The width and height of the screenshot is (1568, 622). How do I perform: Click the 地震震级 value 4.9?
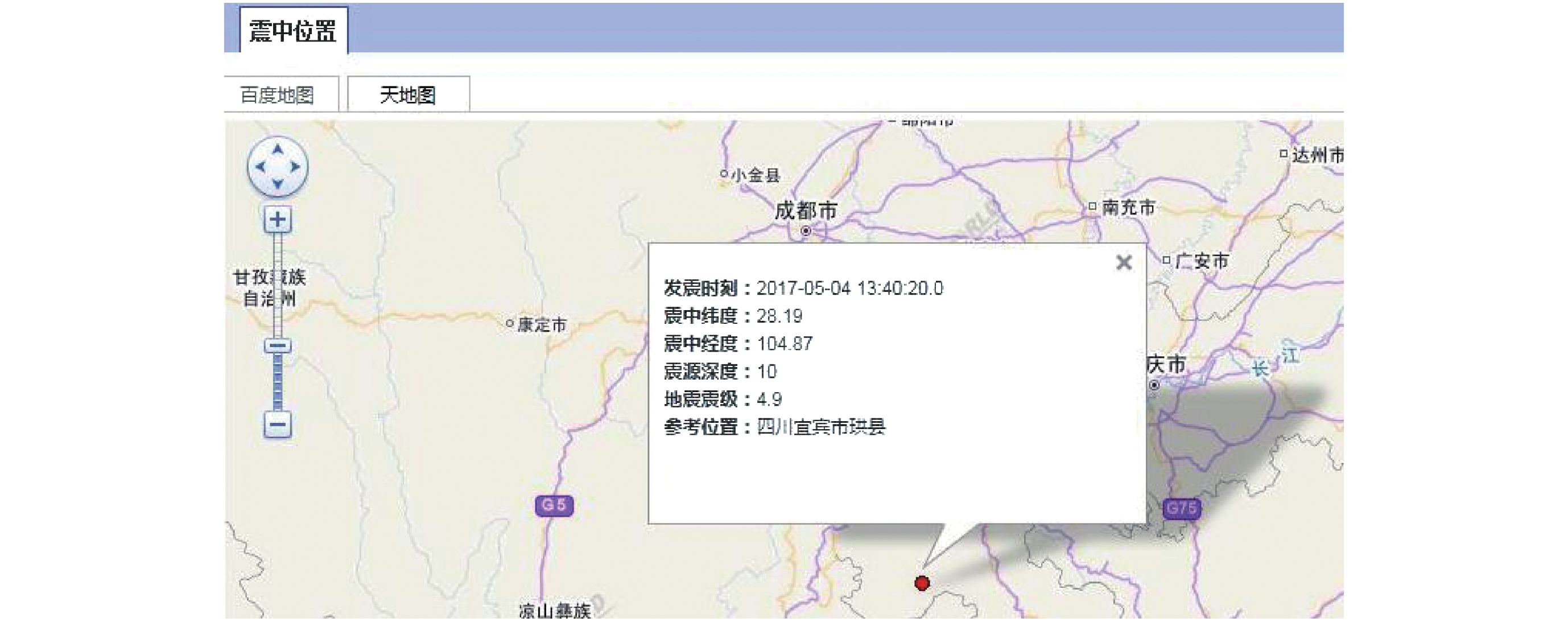point(769,399)
